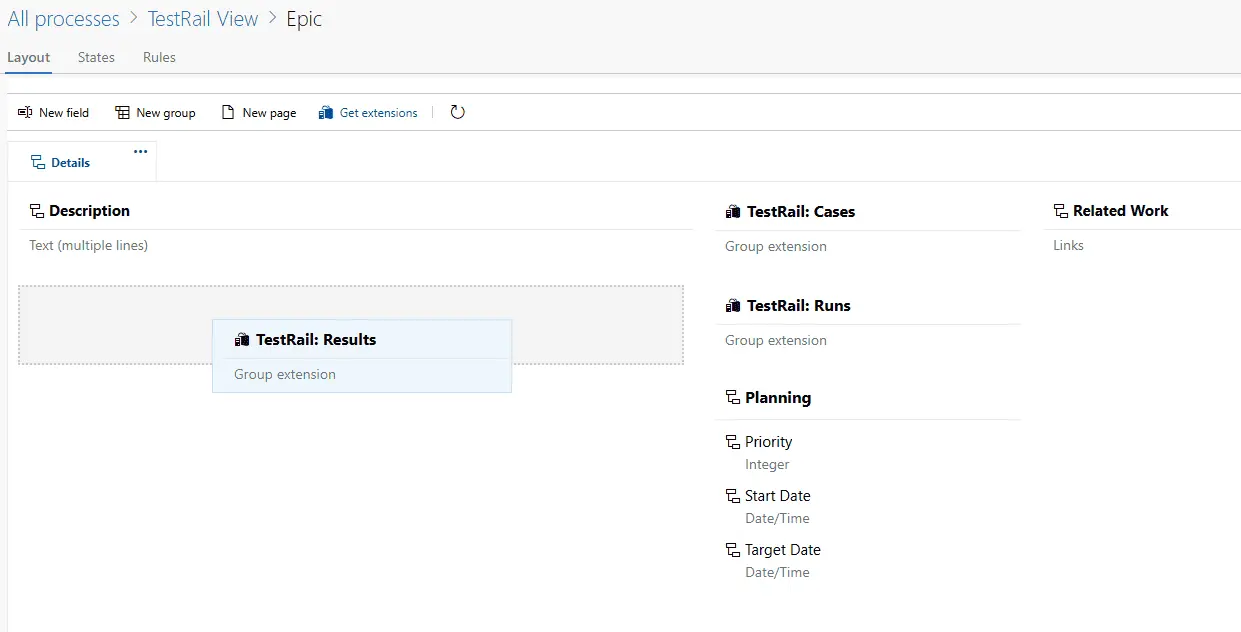Viewport: 1241px width, 632px height.
Task: Select the Related Work heading
Action: click(1121, 211)
